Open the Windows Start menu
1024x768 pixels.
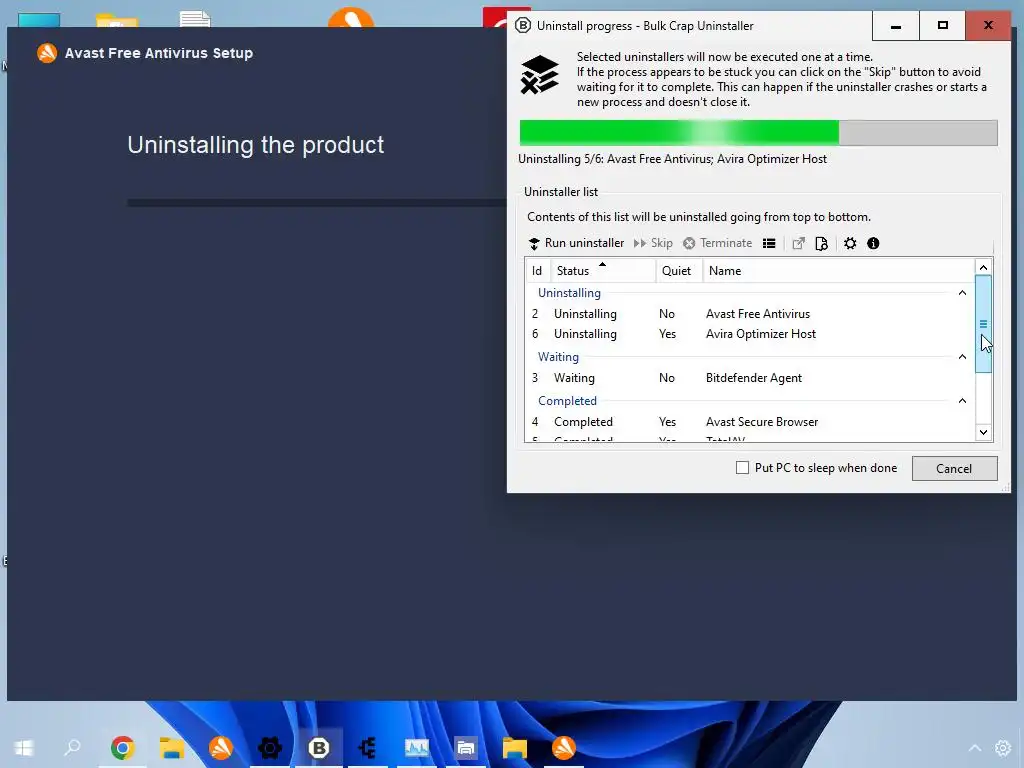[x=24, y=747]
